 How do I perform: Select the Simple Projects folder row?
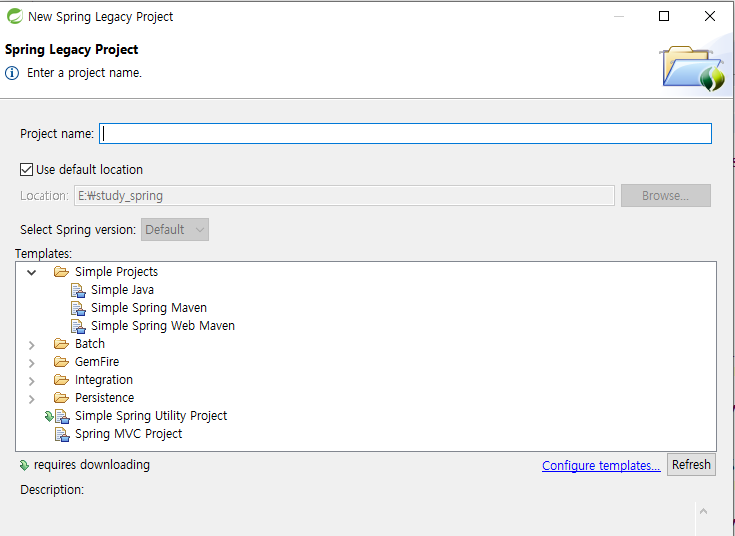coord(116,272)
